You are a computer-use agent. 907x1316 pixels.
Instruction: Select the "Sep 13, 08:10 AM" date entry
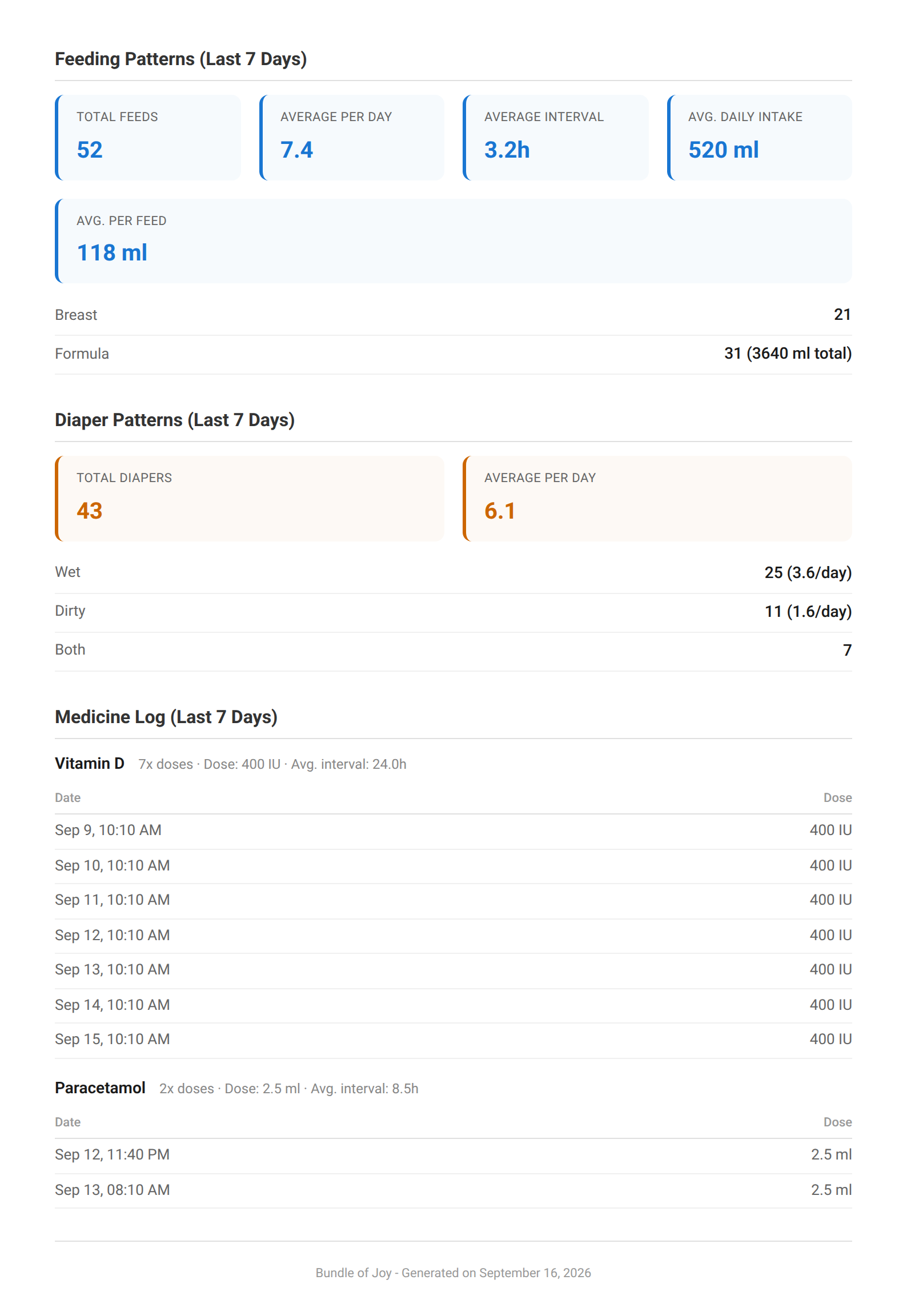pyautogui.click(x=113, y=1190)
